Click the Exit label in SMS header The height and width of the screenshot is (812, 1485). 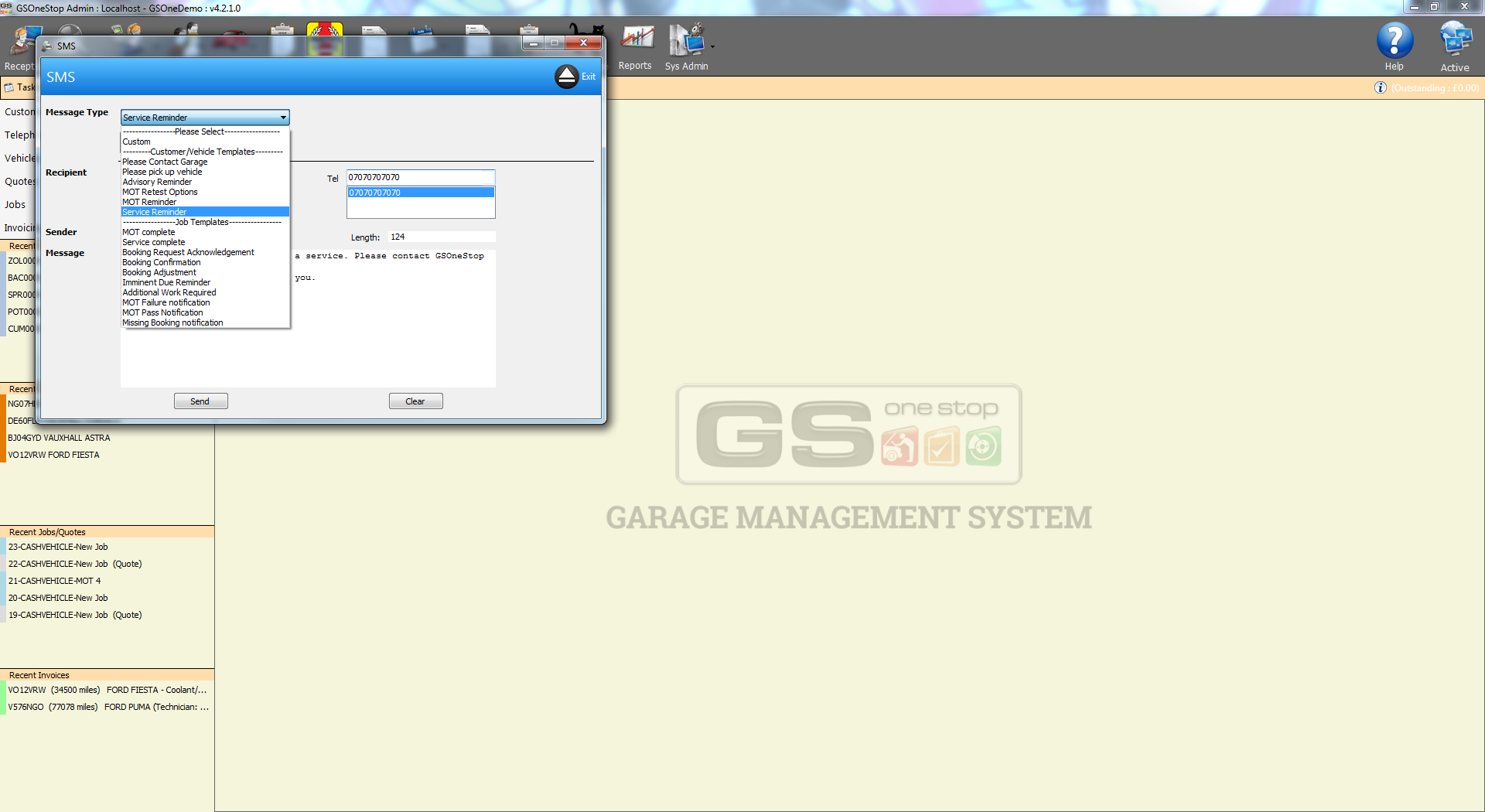589,77
